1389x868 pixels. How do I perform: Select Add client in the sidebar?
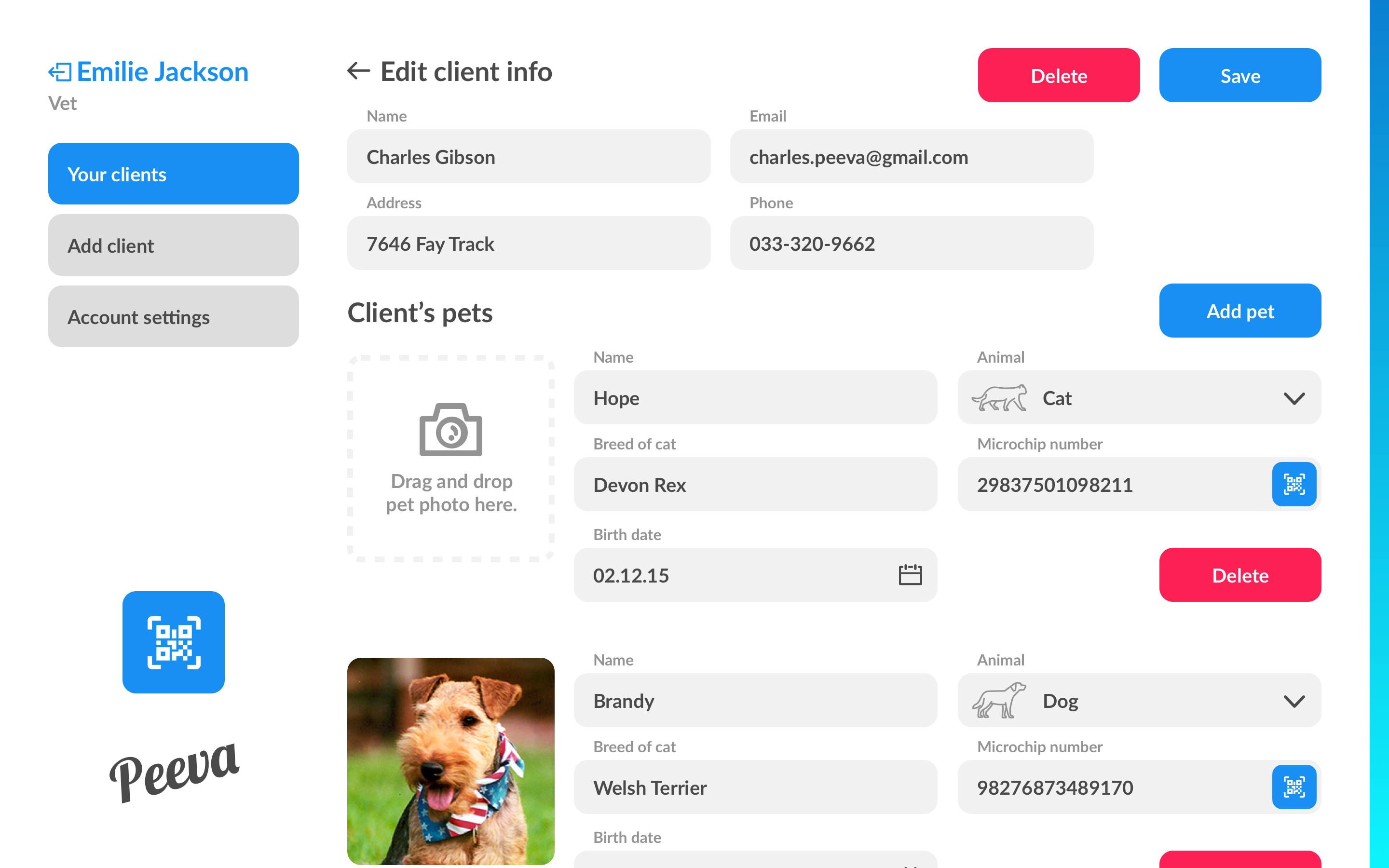point(173,245)
